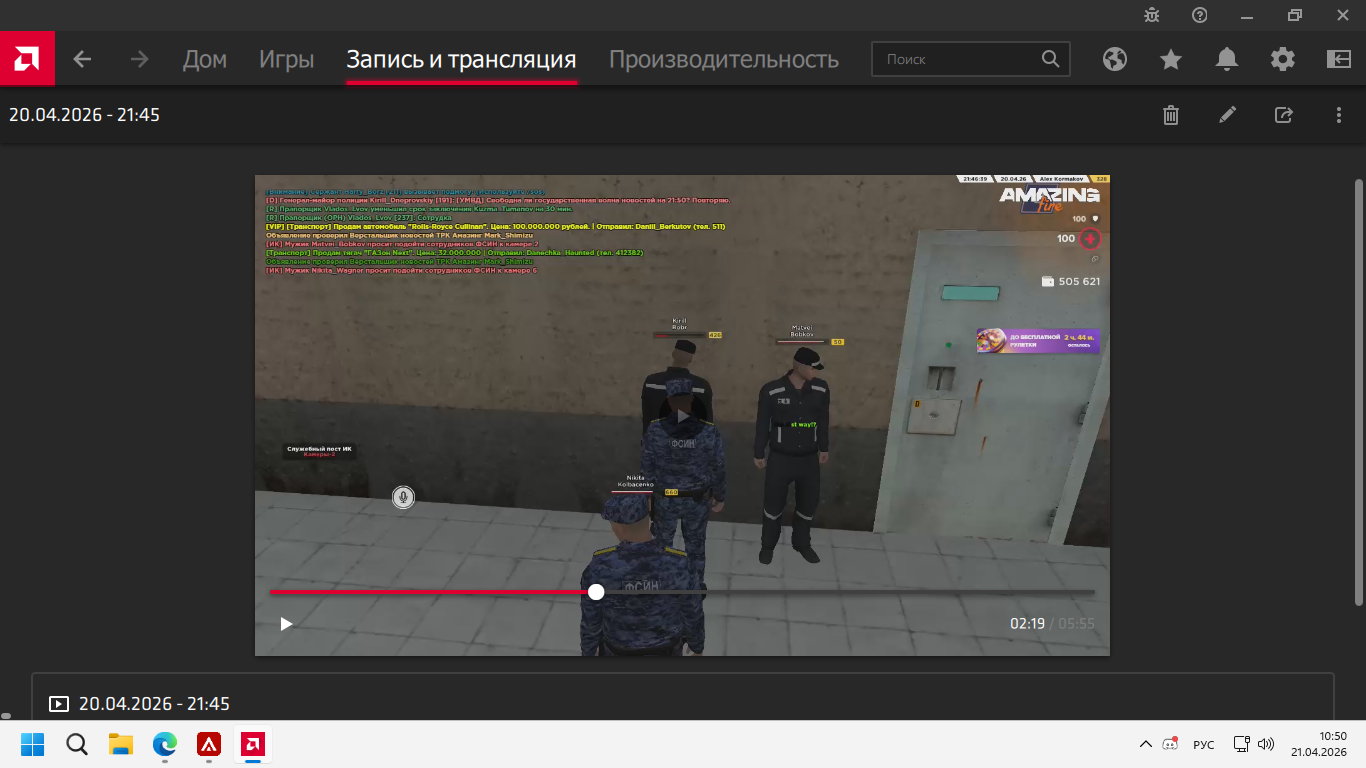1366x768 pixels.
Task: Click the Поиск search field
Action: 960,59
